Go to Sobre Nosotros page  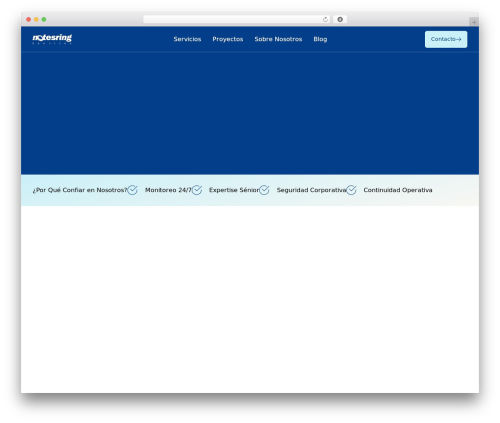tap(278, 39)
